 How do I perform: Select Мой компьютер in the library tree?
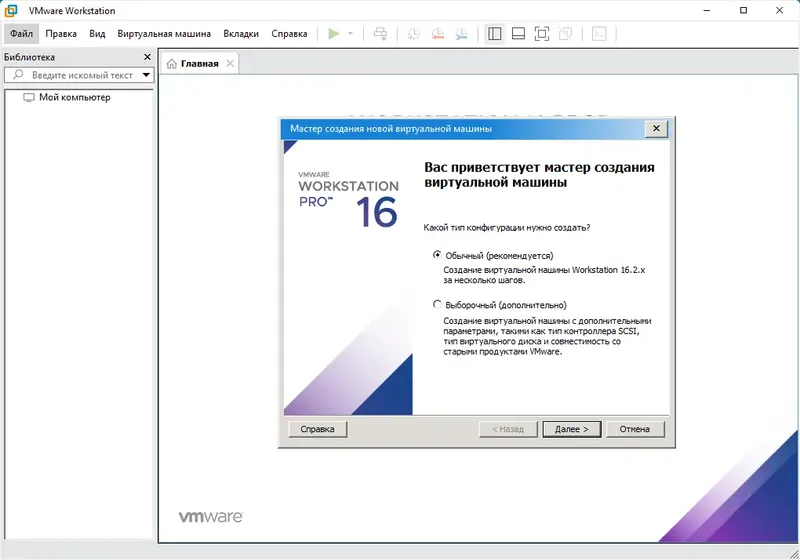click(74, 97)
